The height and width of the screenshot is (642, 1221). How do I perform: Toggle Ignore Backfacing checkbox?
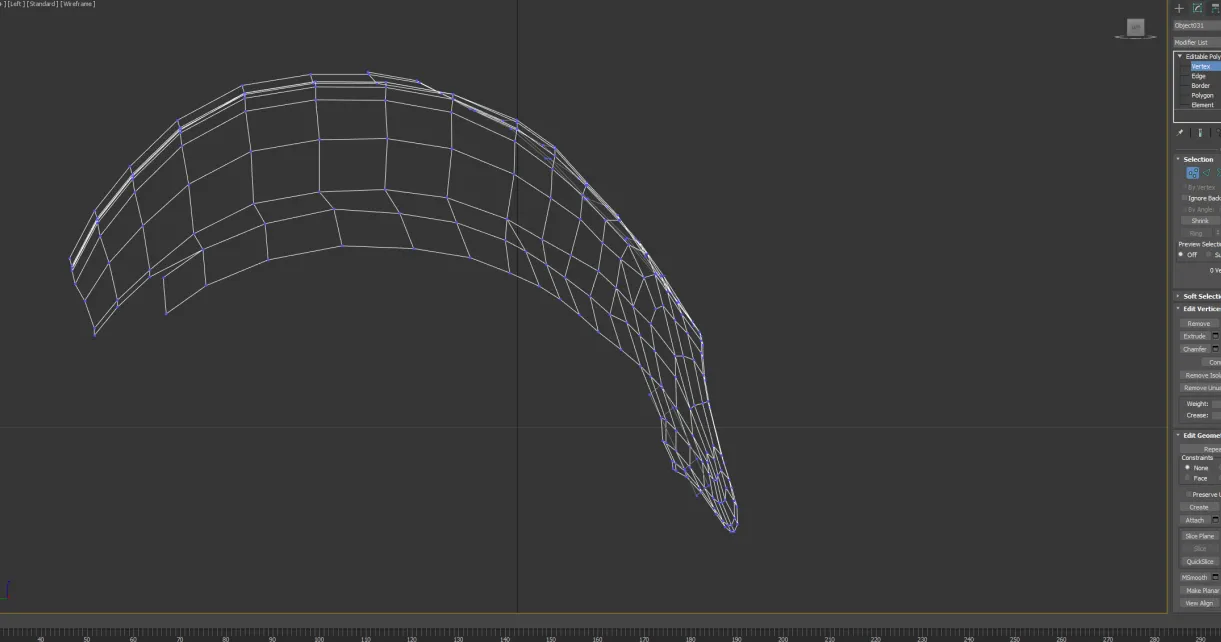(1185, 198)
